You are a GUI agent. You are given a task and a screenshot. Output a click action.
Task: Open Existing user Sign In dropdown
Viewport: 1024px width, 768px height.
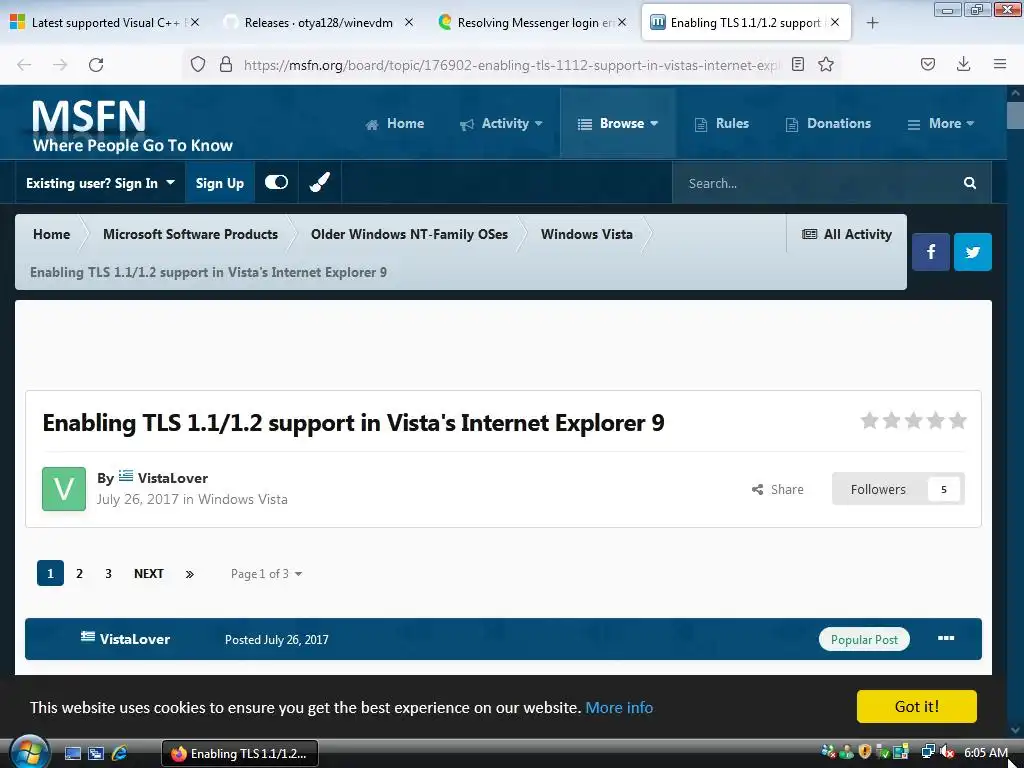[101, 183]
